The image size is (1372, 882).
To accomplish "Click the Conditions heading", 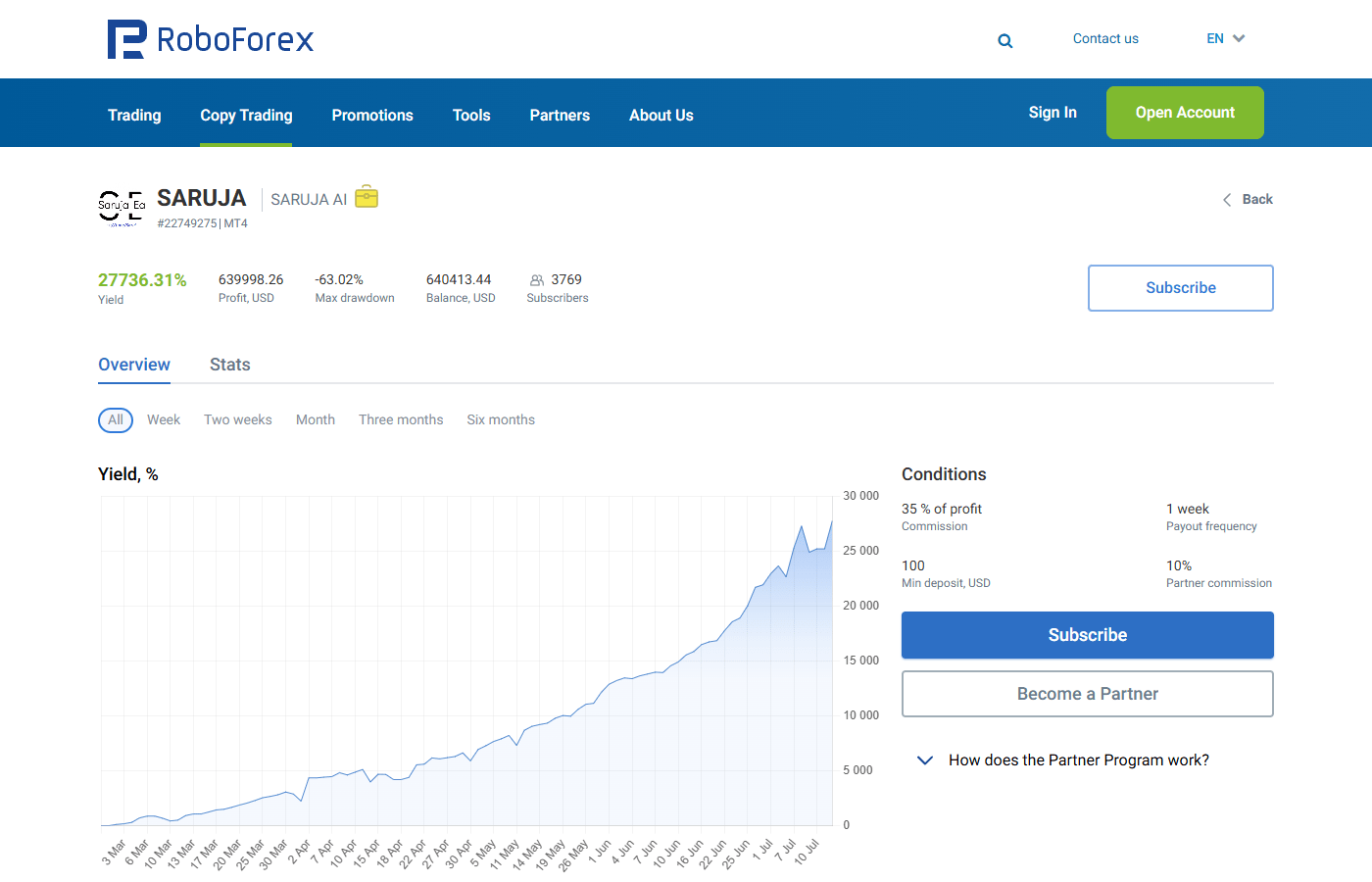I will (944, 474).
